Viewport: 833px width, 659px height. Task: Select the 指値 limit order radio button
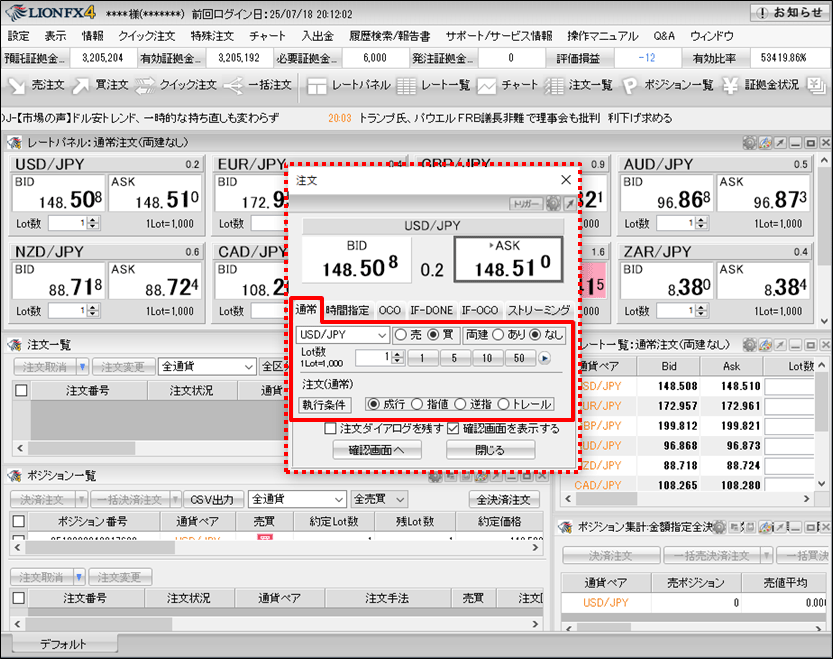click(416, 404)
